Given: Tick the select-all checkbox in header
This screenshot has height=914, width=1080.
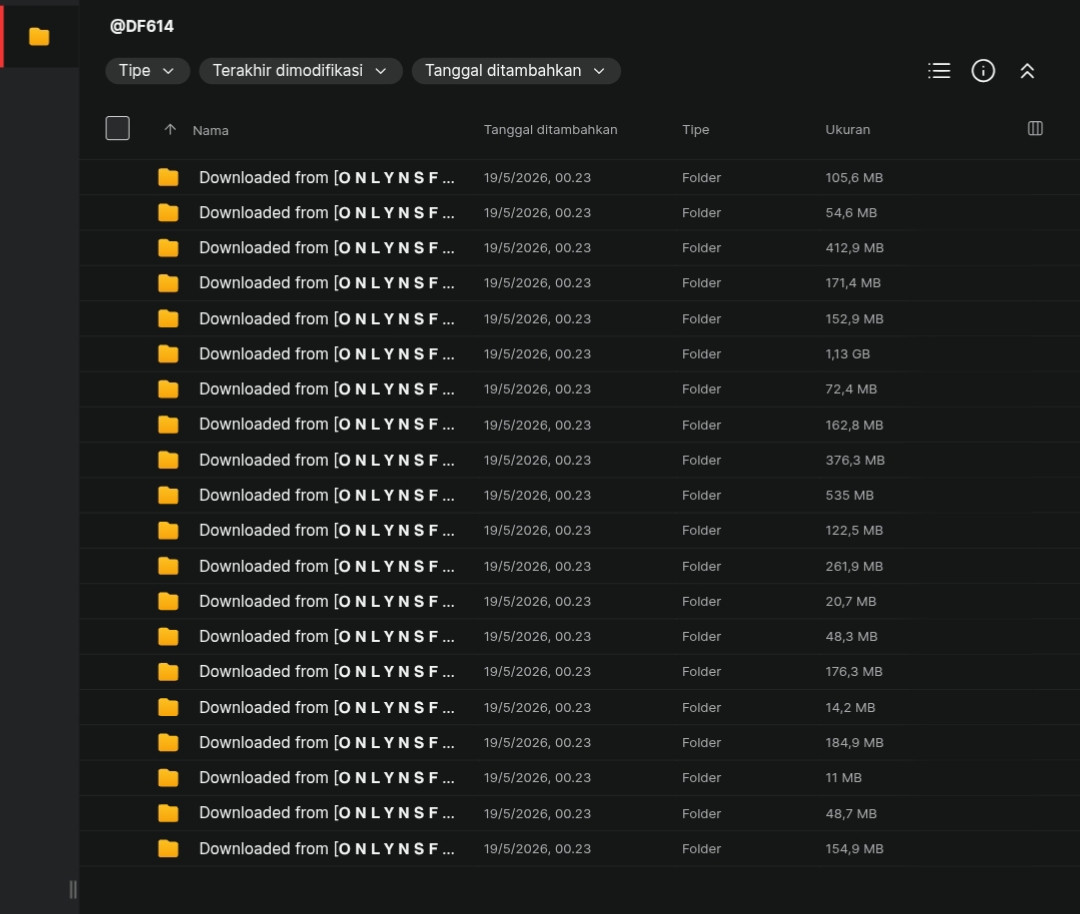Looking at the screenshot, I should pyautogui.click(x=118, y=128).
